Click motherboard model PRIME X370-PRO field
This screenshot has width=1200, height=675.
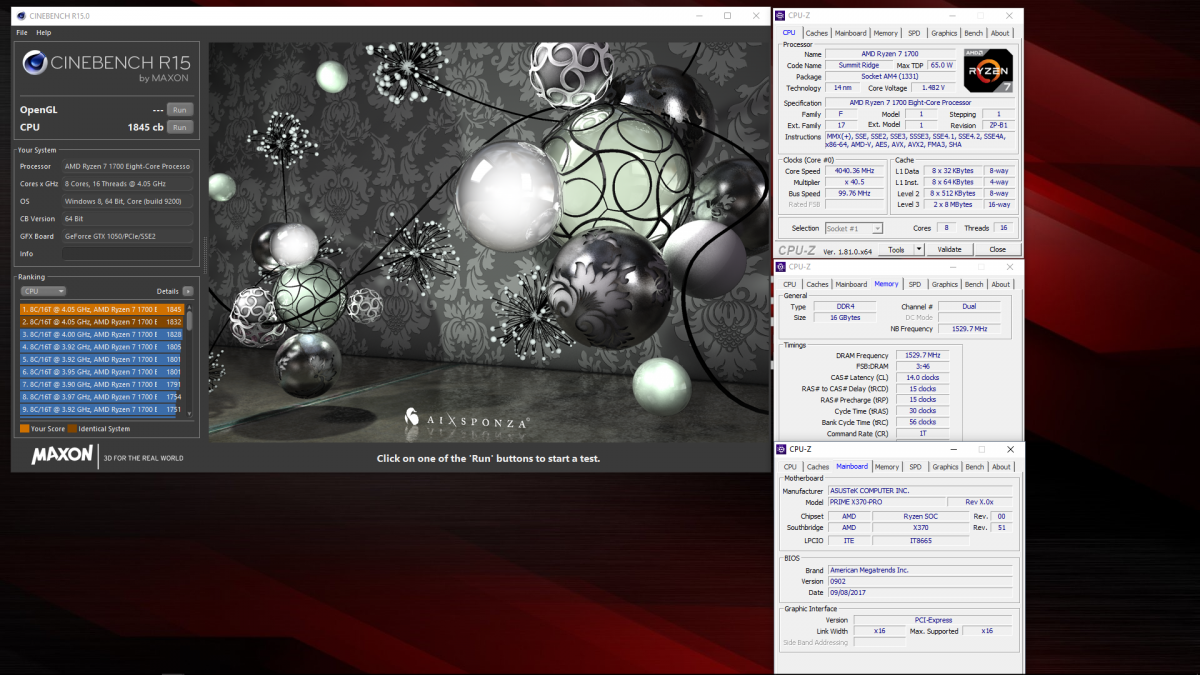tap(886, 502)
